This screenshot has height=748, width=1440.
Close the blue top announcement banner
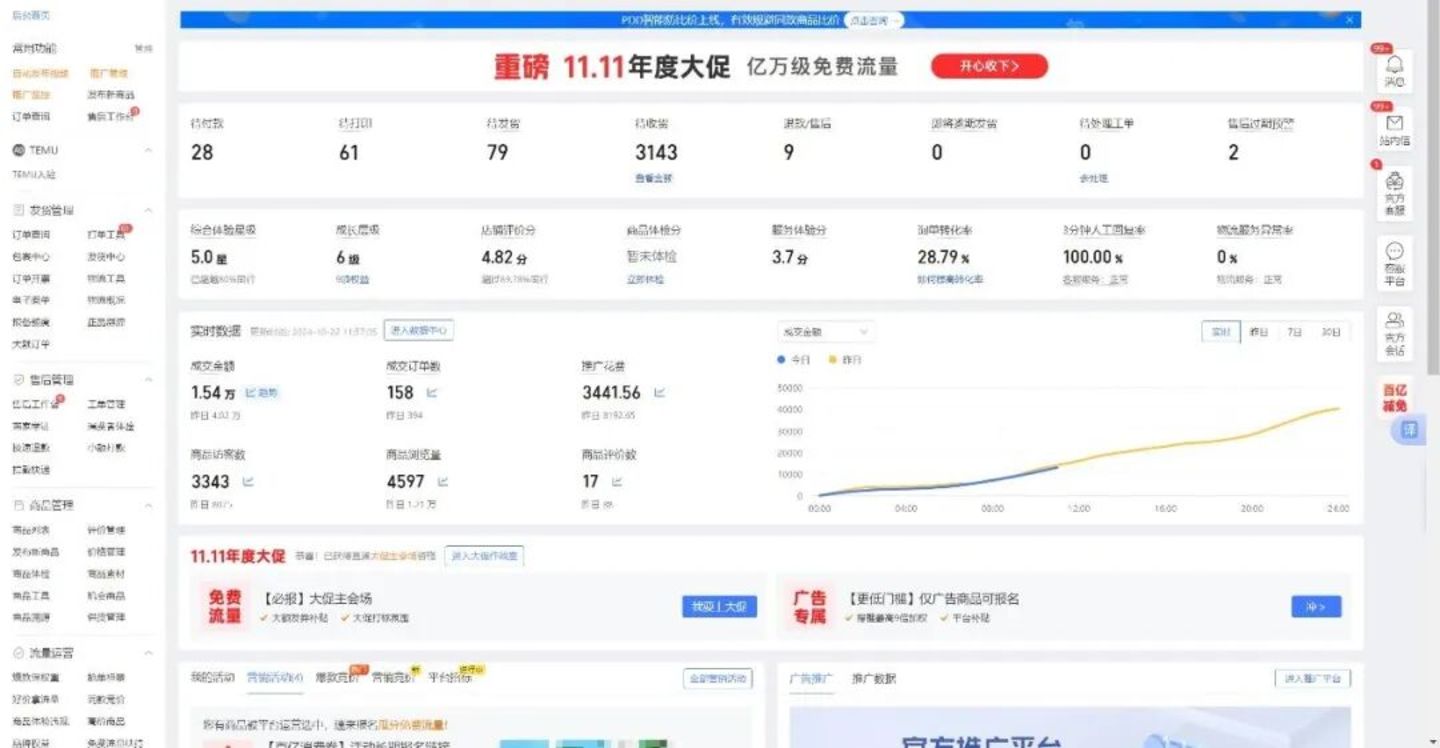pyautogui.click(x=1350, y=19)
